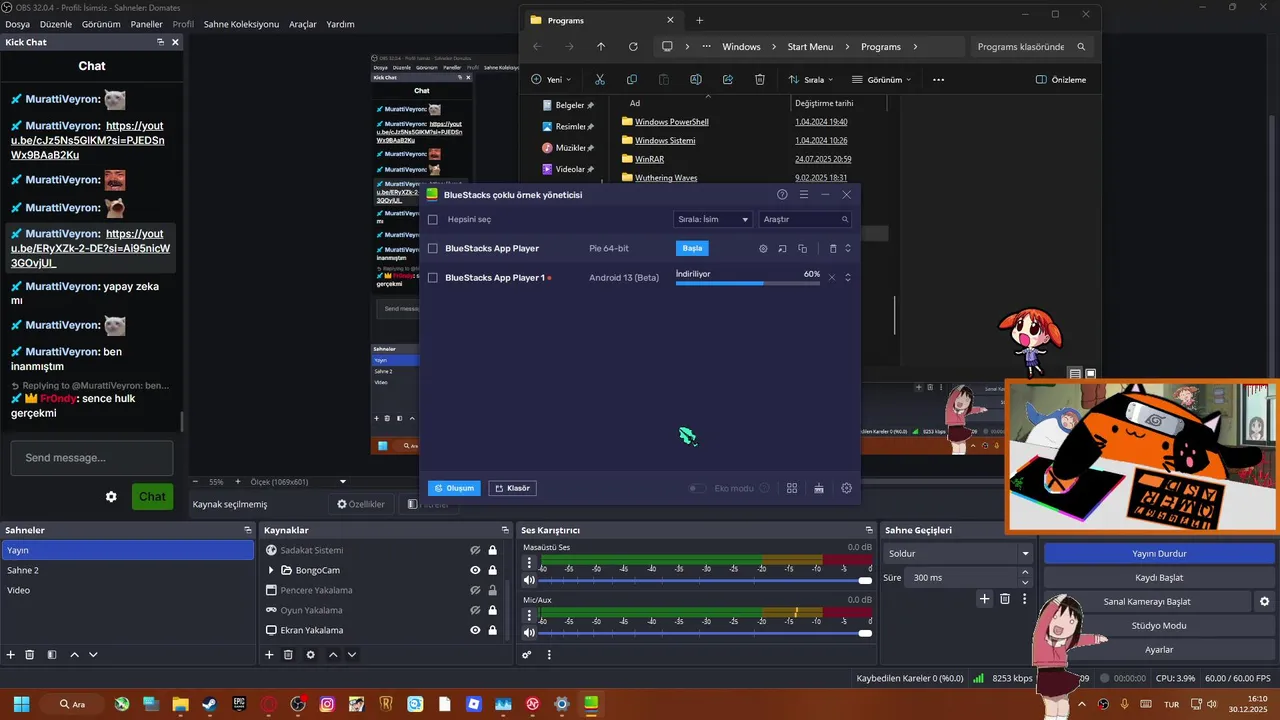This screenshot has width=1280, height=720.
Task: Open Kick Chat settings gear
Action: point(111,496)
